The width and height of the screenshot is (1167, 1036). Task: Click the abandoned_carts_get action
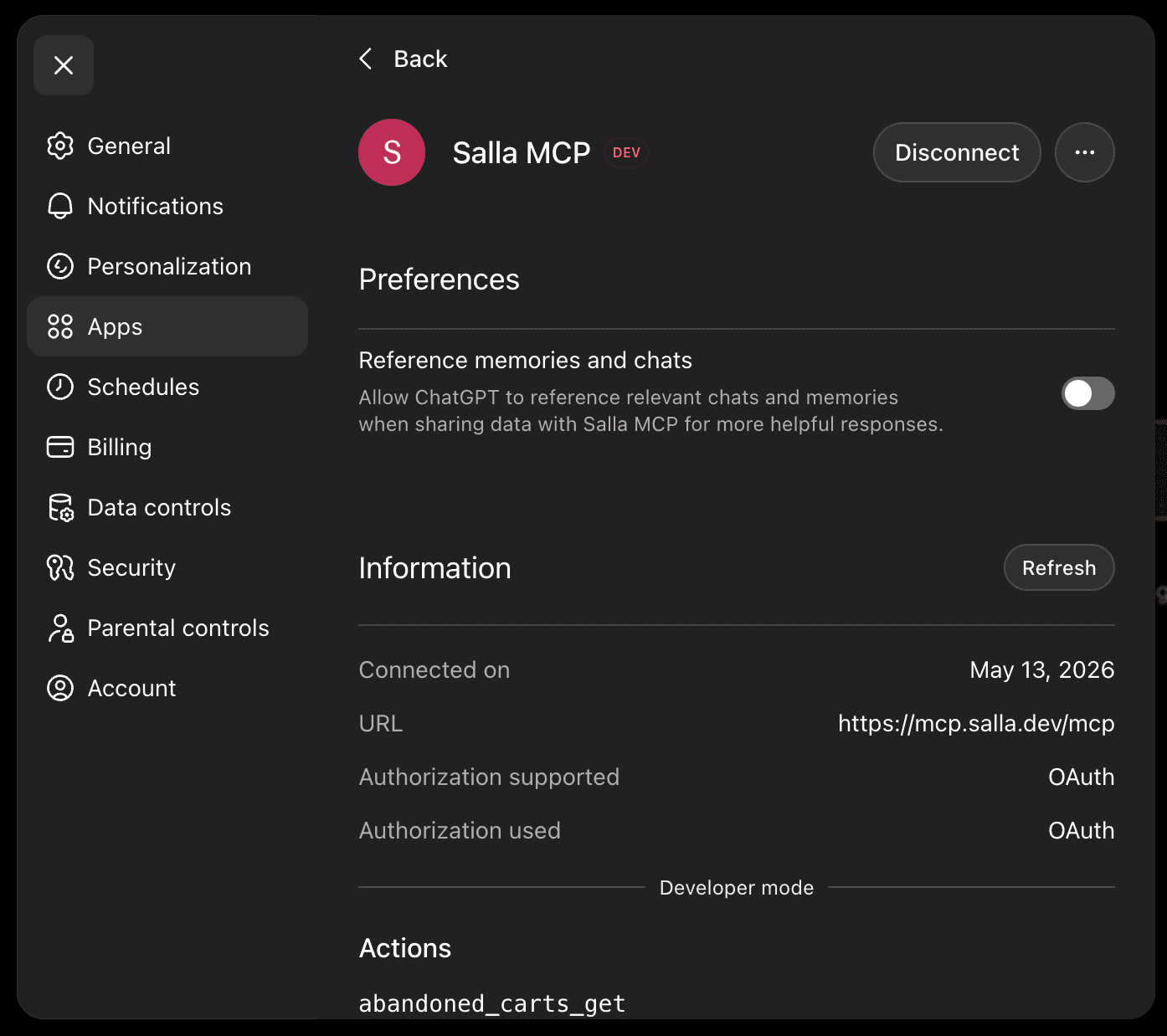click(492, 1003)
